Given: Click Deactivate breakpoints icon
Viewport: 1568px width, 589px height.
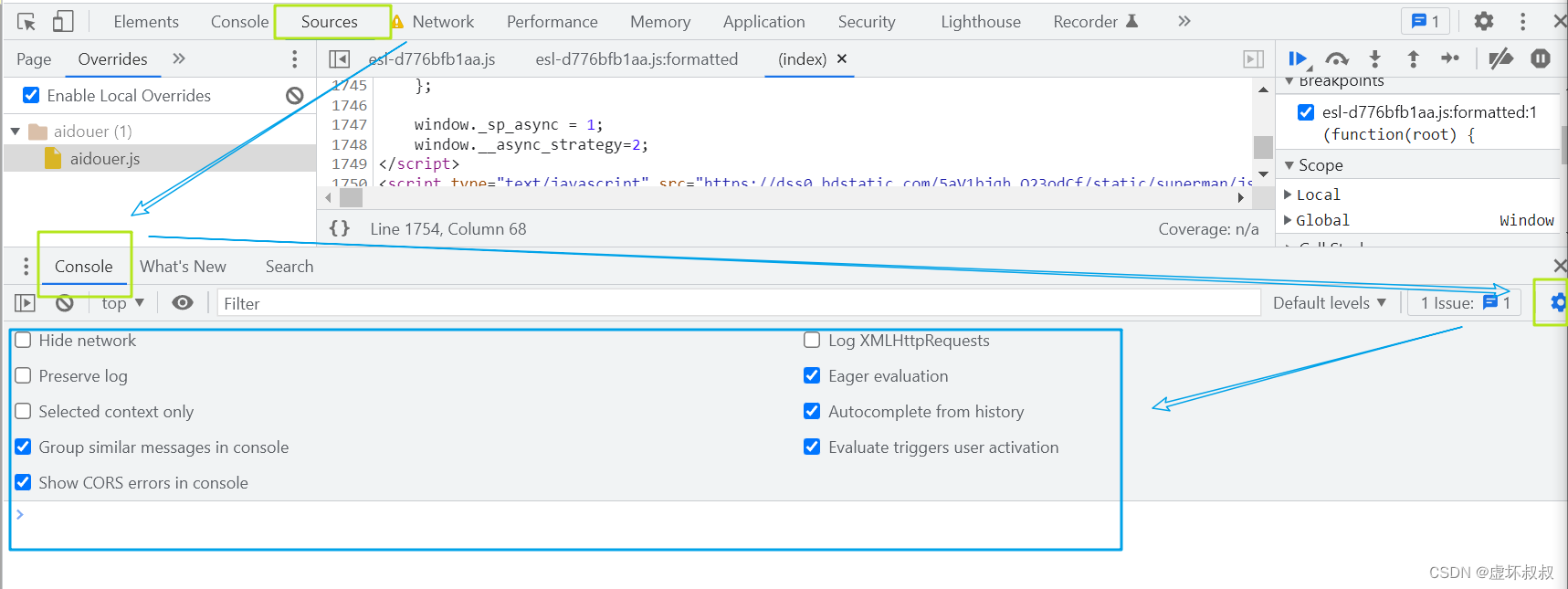Looking at the screenshot, I should (x=1500, y=59).
